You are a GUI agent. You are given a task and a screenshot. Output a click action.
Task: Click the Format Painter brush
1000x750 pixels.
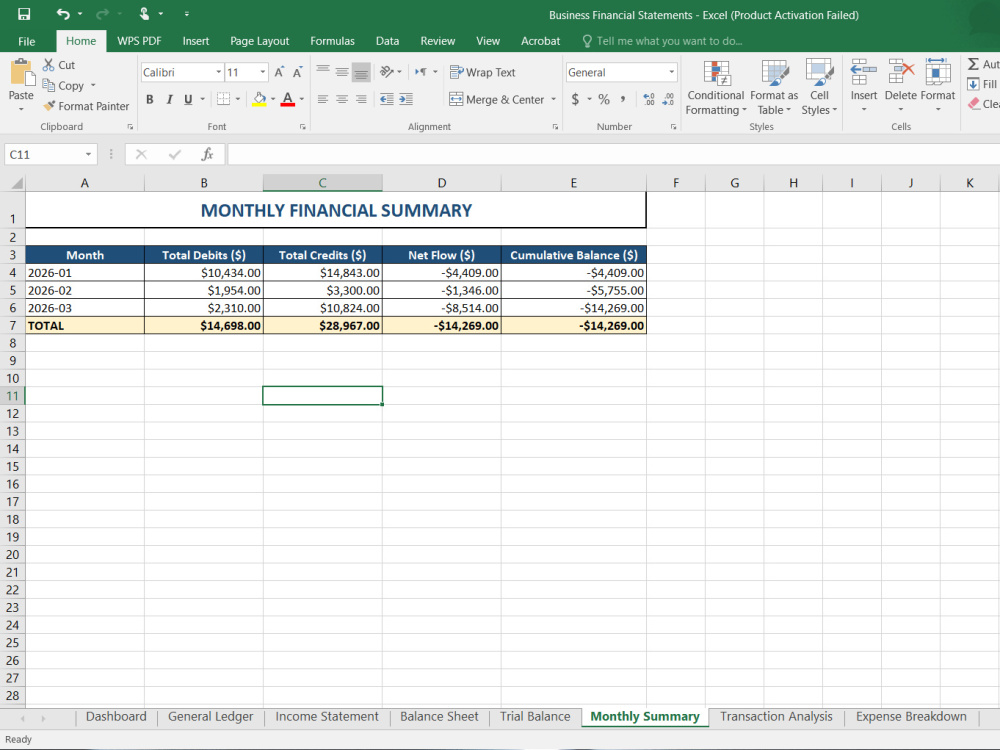coord(49,106)
